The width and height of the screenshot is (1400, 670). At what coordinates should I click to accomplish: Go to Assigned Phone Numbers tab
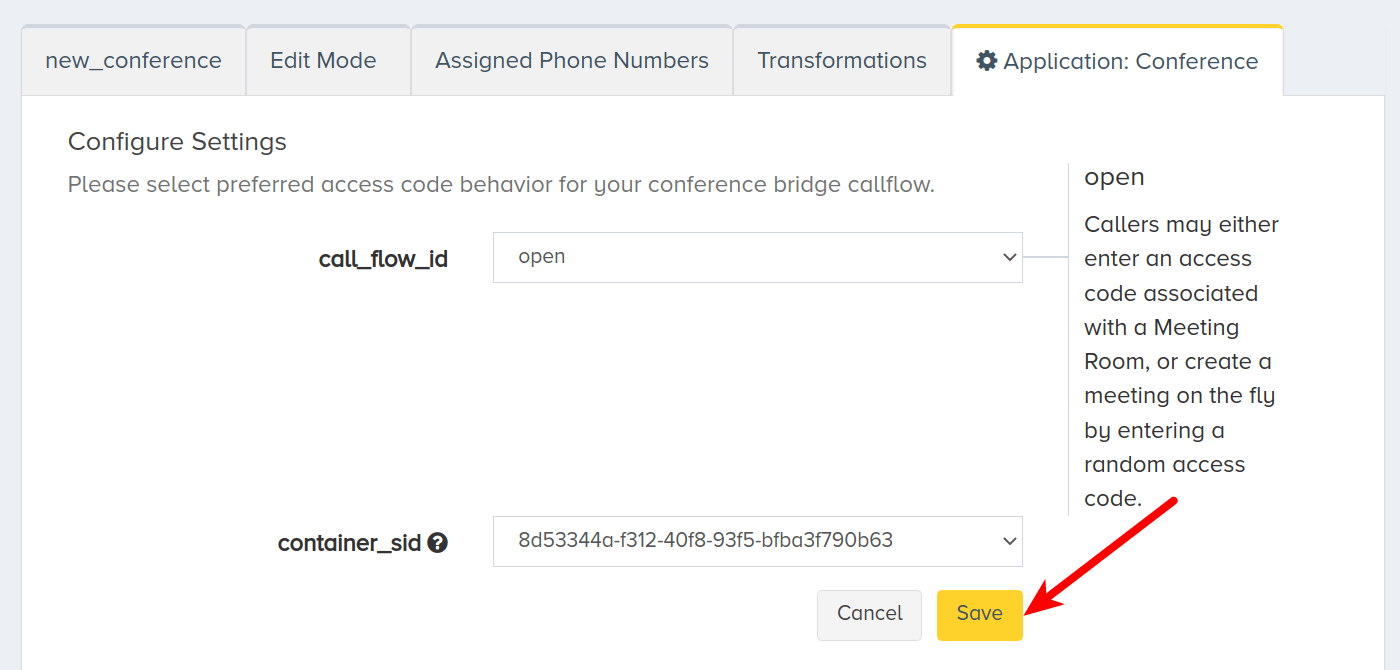[572, 61]
